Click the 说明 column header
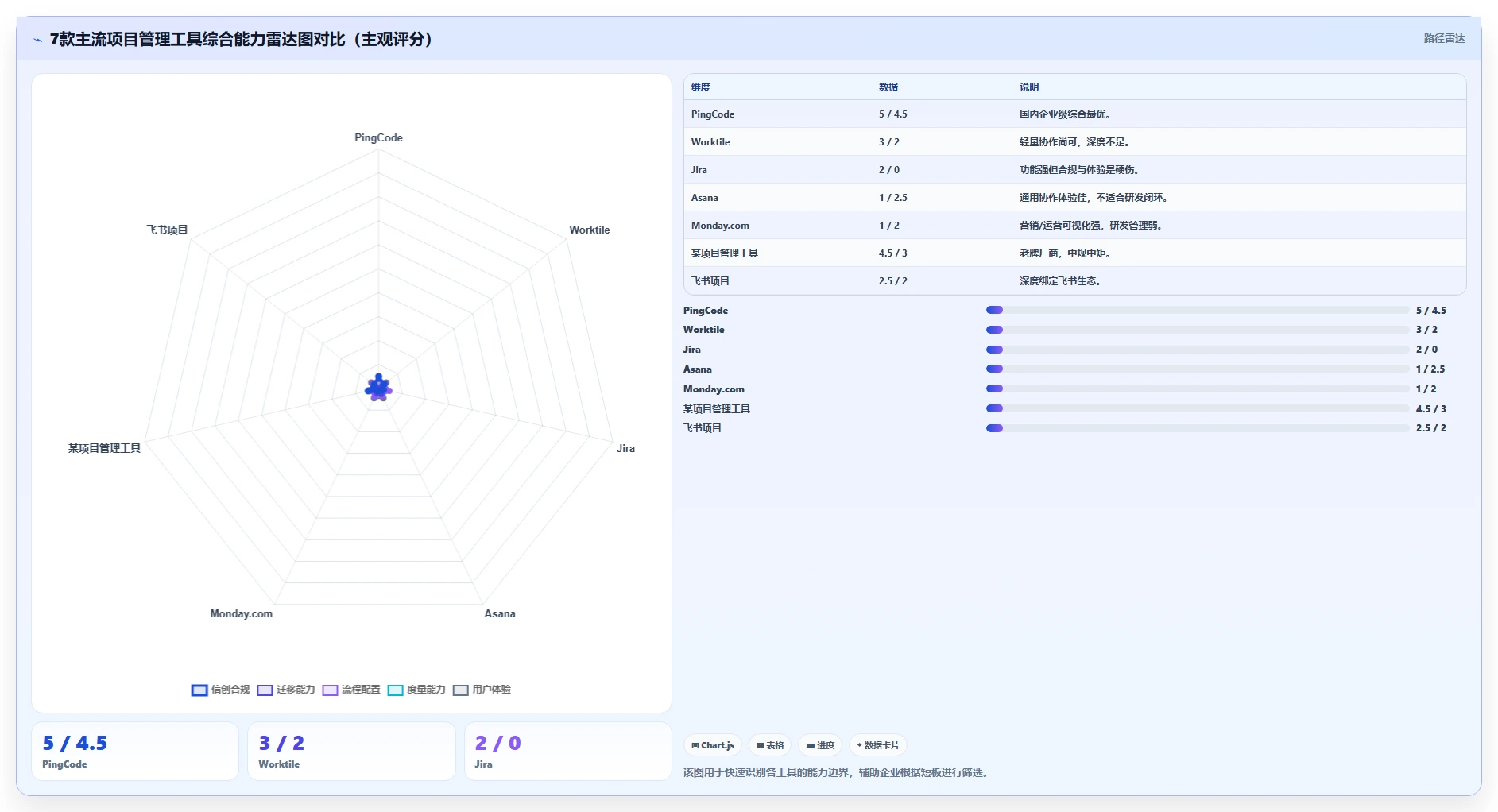 1029,87
